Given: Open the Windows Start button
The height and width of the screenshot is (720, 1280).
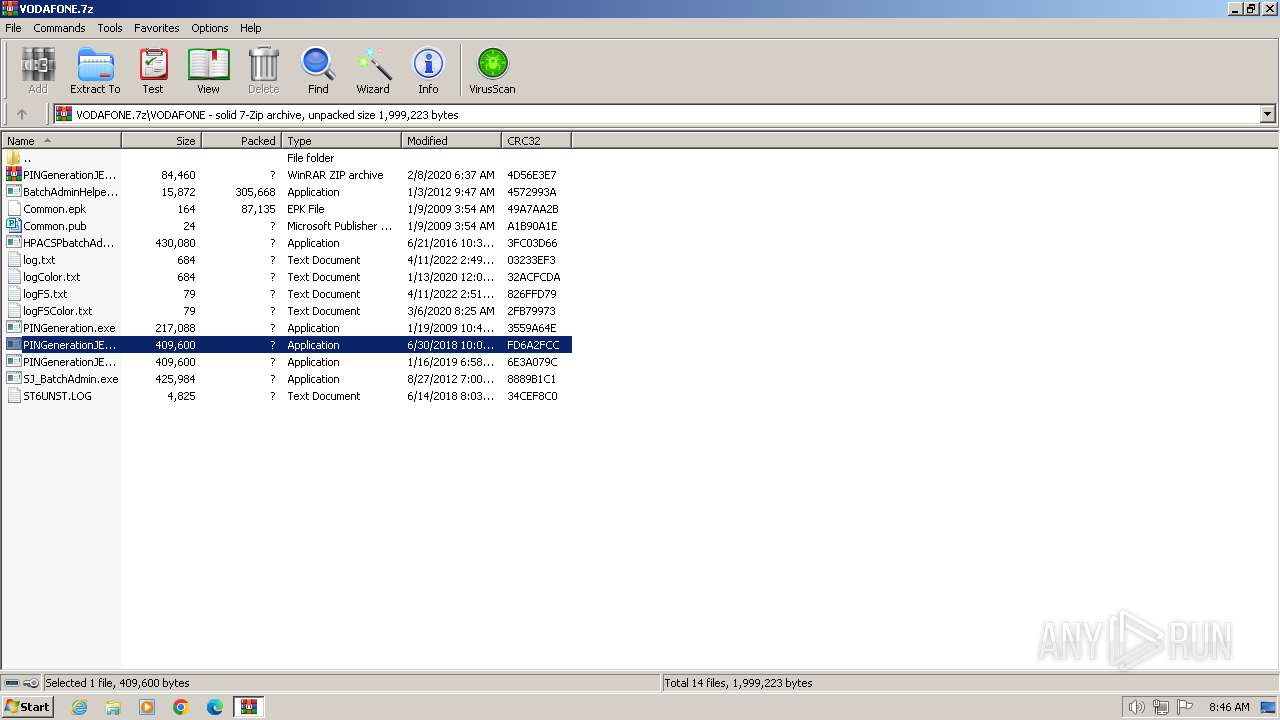Looking at the screenshot, I should coord(27,706).
